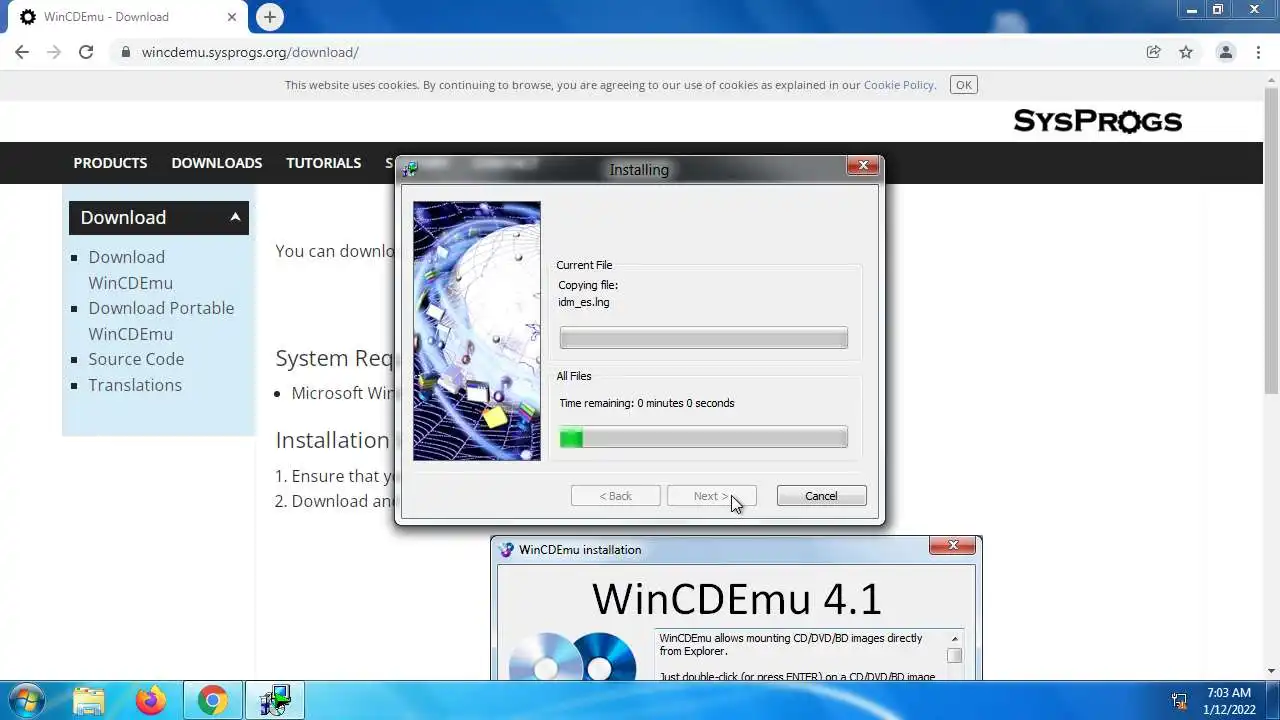The height and width of the screenshot is (720, 1280).
Task: Open a new tab with the plus icon
Action: coord(269,17)
